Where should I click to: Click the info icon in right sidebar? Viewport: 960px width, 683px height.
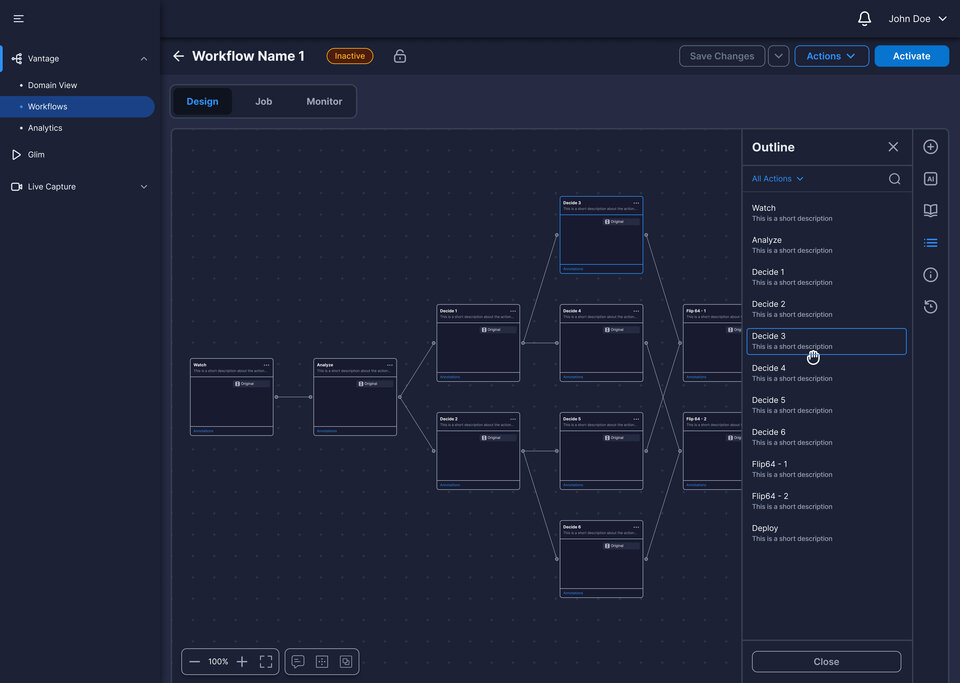point(930,275)
